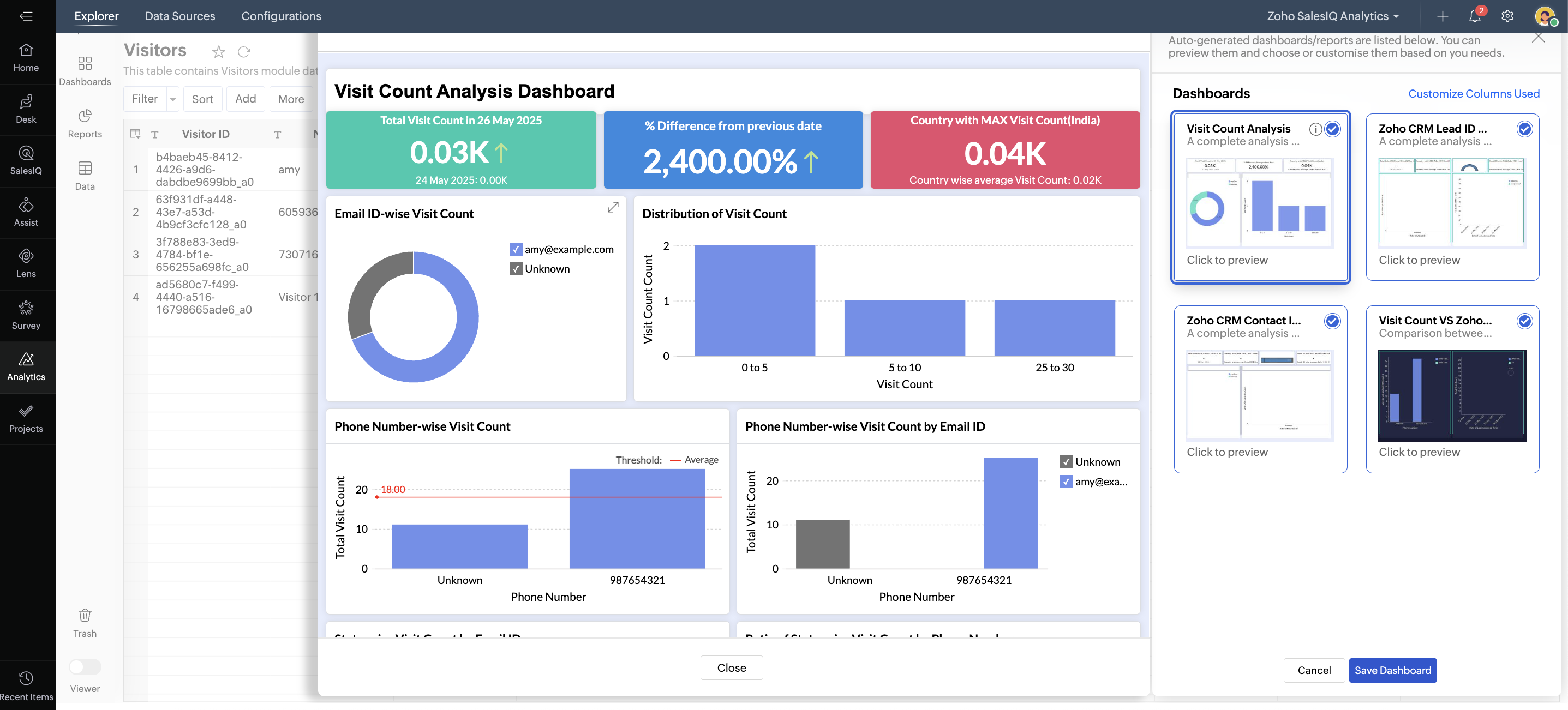The image size is (1568, 710).
Task: Preview the Visit Count VS Zoho thumbnail
Action: (x=1452, y=395)
